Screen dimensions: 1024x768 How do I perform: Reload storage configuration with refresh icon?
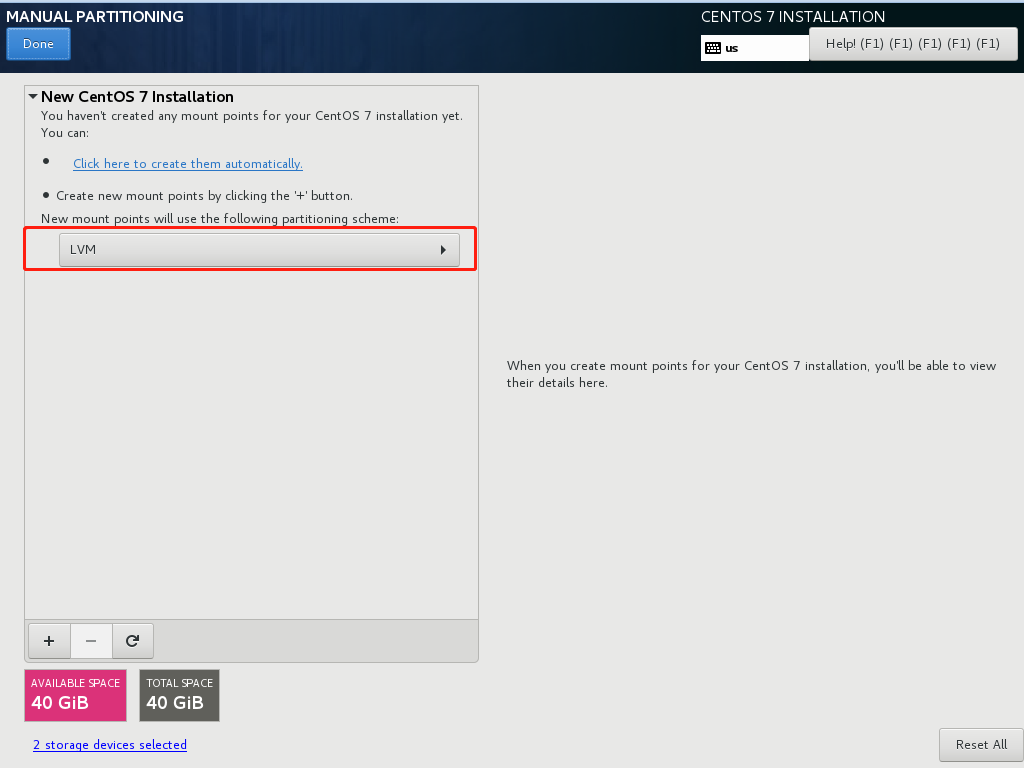tap(133, 641)
